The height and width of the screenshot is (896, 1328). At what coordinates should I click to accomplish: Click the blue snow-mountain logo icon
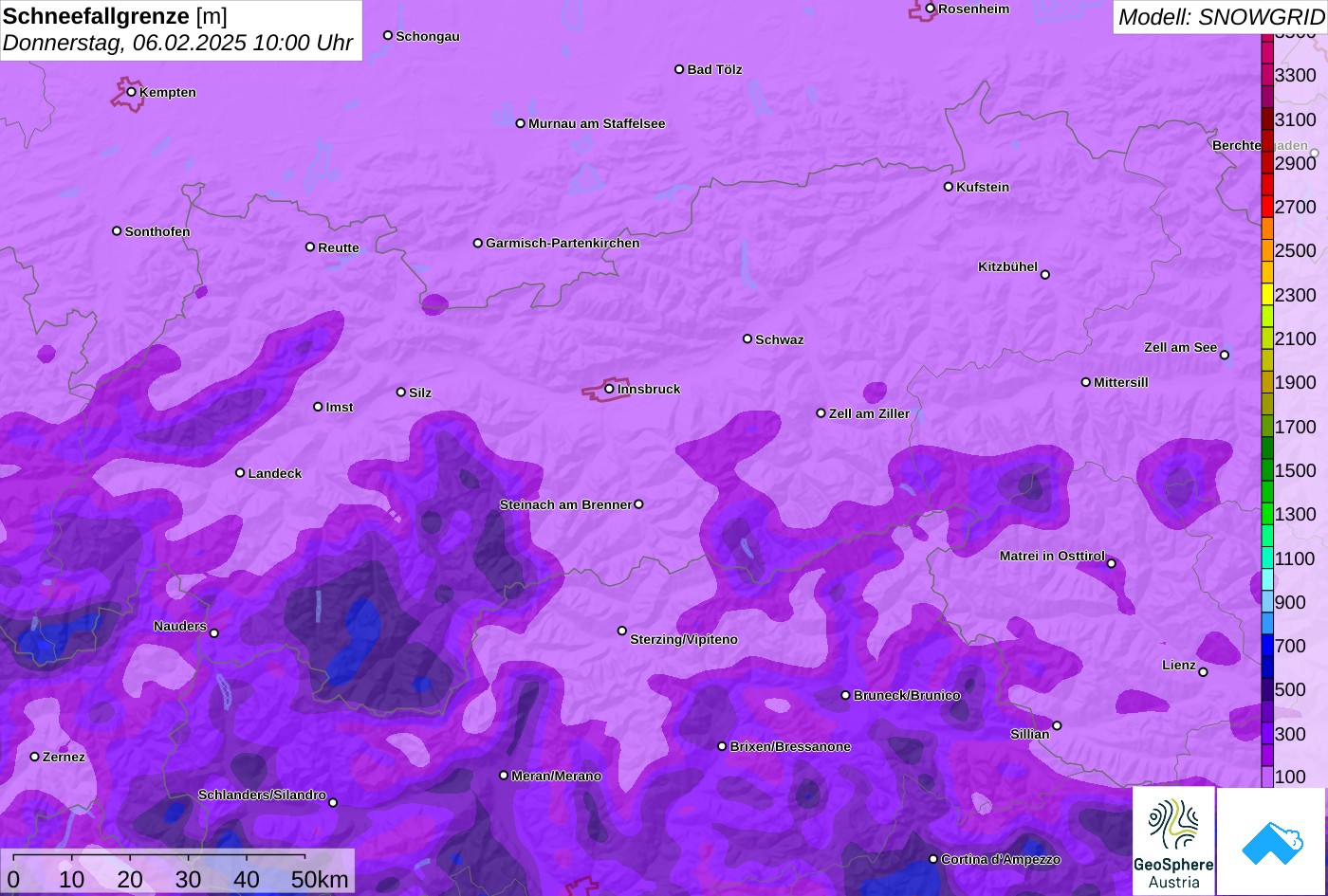[1272, 841]
